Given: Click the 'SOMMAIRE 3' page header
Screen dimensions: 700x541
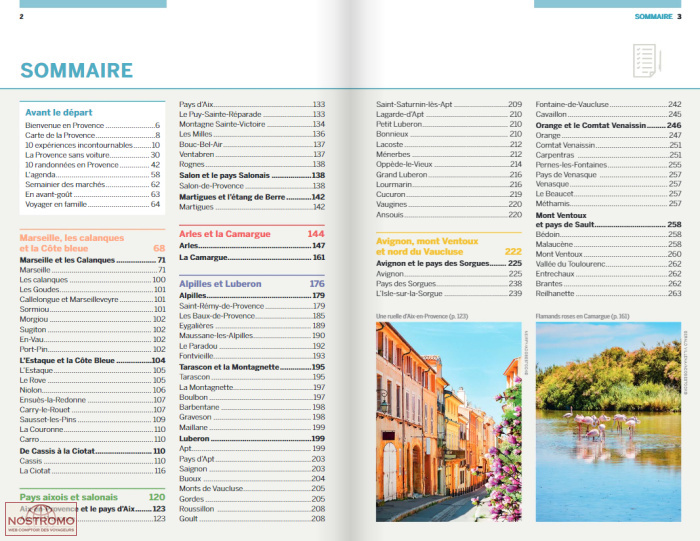Looking at the screenshot, I should coord(658,17).
